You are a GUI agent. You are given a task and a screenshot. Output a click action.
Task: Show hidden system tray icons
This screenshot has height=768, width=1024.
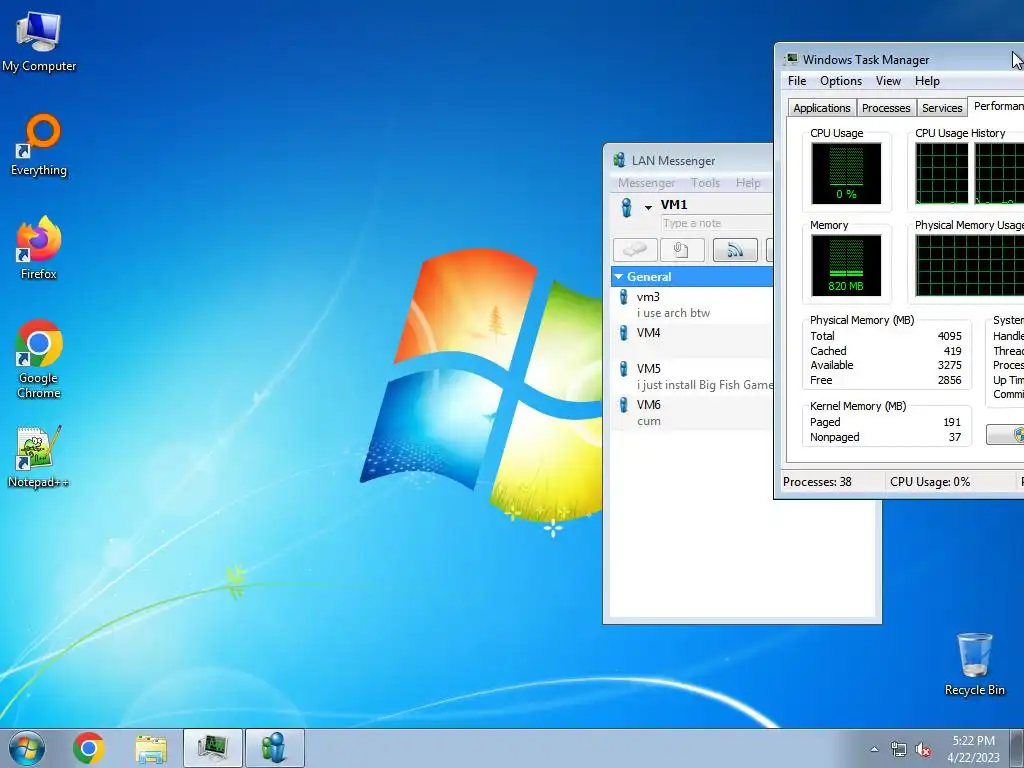874,749
